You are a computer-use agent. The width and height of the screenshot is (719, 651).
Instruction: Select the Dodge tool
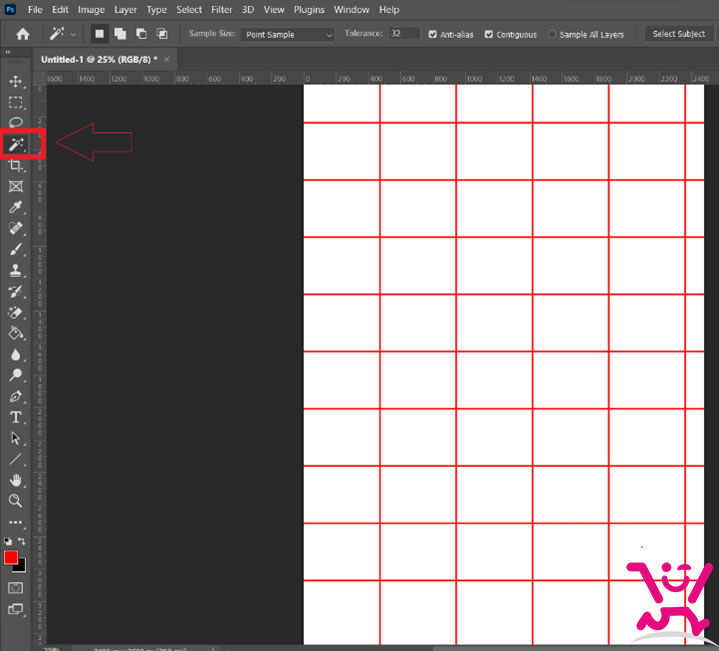point(16,375)
